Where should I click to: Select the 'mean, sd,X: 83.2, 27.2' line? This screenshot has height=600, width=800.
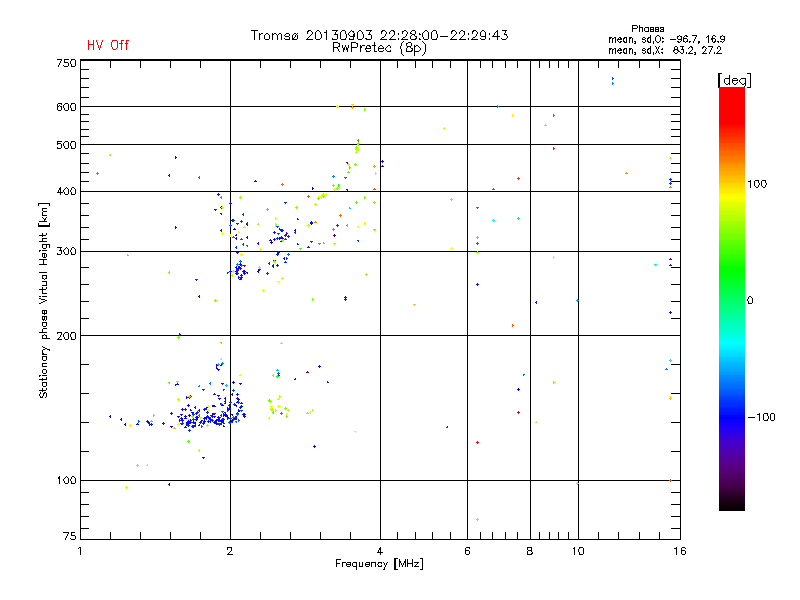[665, 50]
